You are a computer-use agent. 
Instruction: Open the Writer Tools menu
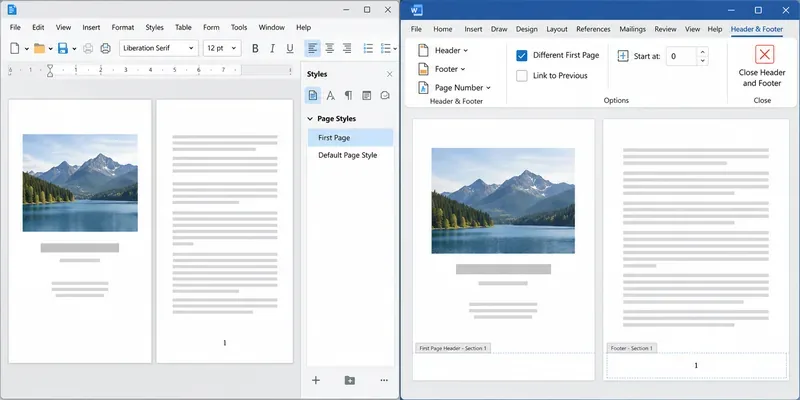pyautogui.click(x=239, y=28)
